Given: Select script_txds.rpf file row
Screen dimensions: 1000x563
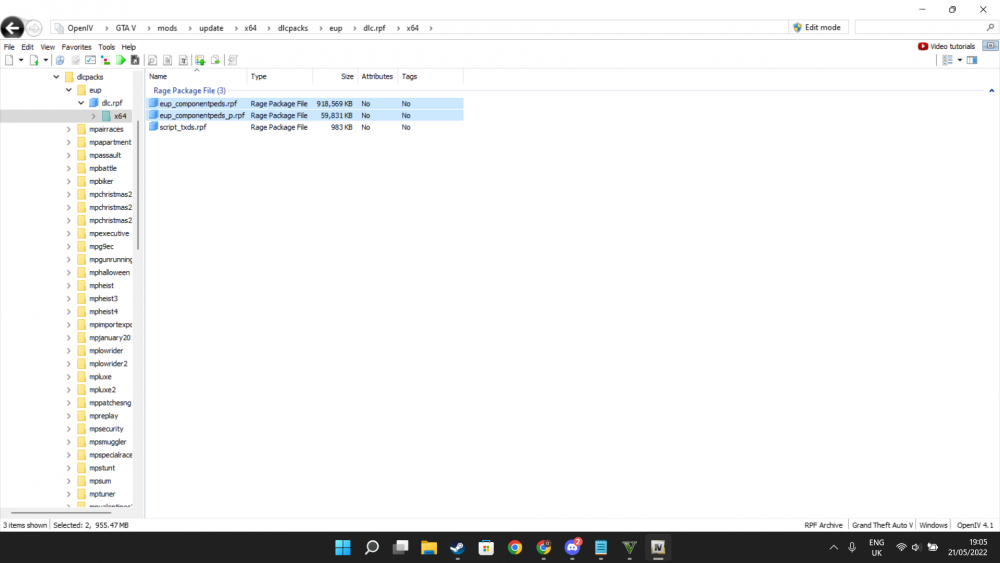Looking at the screenshot, I should point(305,127).
